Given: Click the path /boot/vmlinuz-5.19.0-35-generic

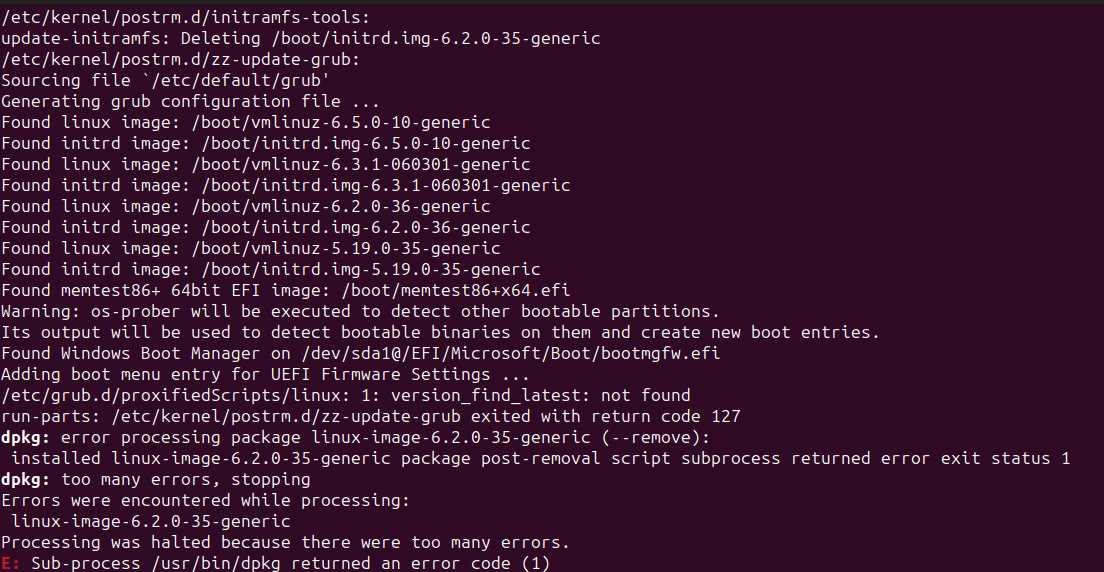Looking at the screenshot, I should pos(350,248).
